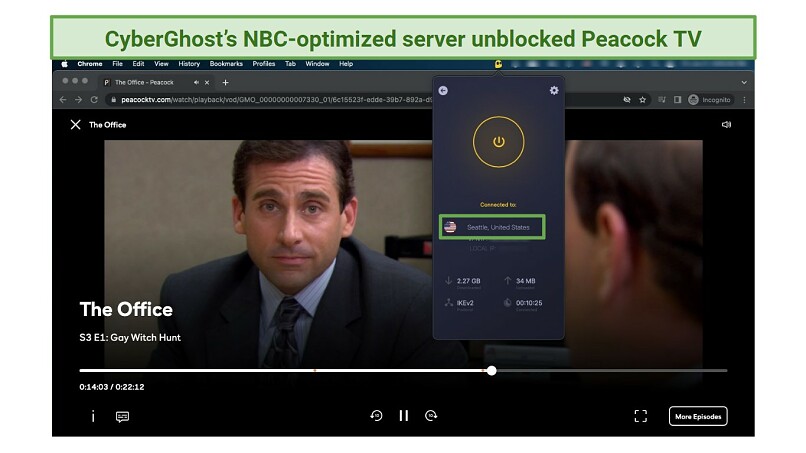Click the 34 MB upload statistic

(x=525, y=281)
